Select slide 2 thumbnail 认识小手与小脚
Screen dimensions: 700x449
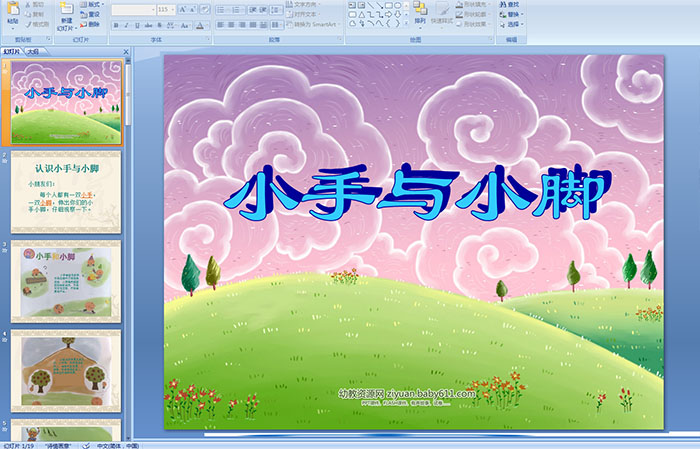[x=66, y=192]
